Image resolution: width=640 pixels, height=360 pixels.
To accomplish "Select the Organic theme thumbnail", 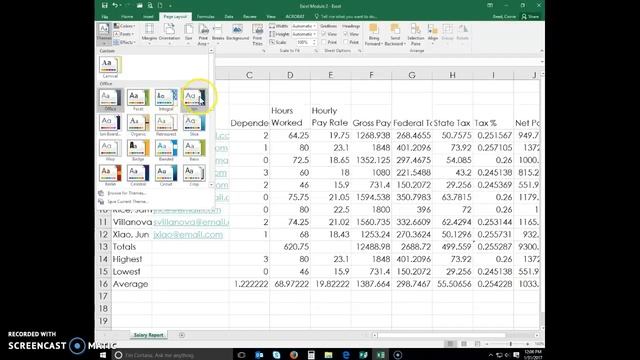I will [x=138, y=125].
